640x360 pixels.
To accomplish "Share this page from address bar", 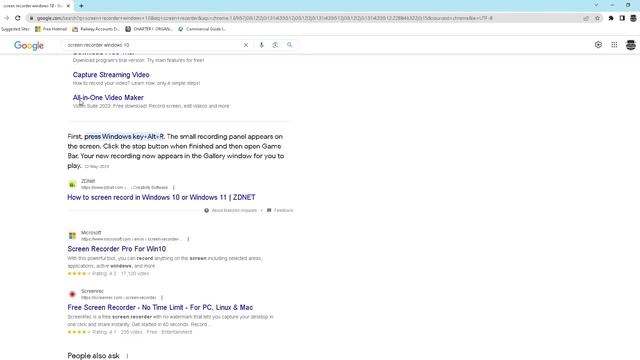I will (x=586, y=18).
